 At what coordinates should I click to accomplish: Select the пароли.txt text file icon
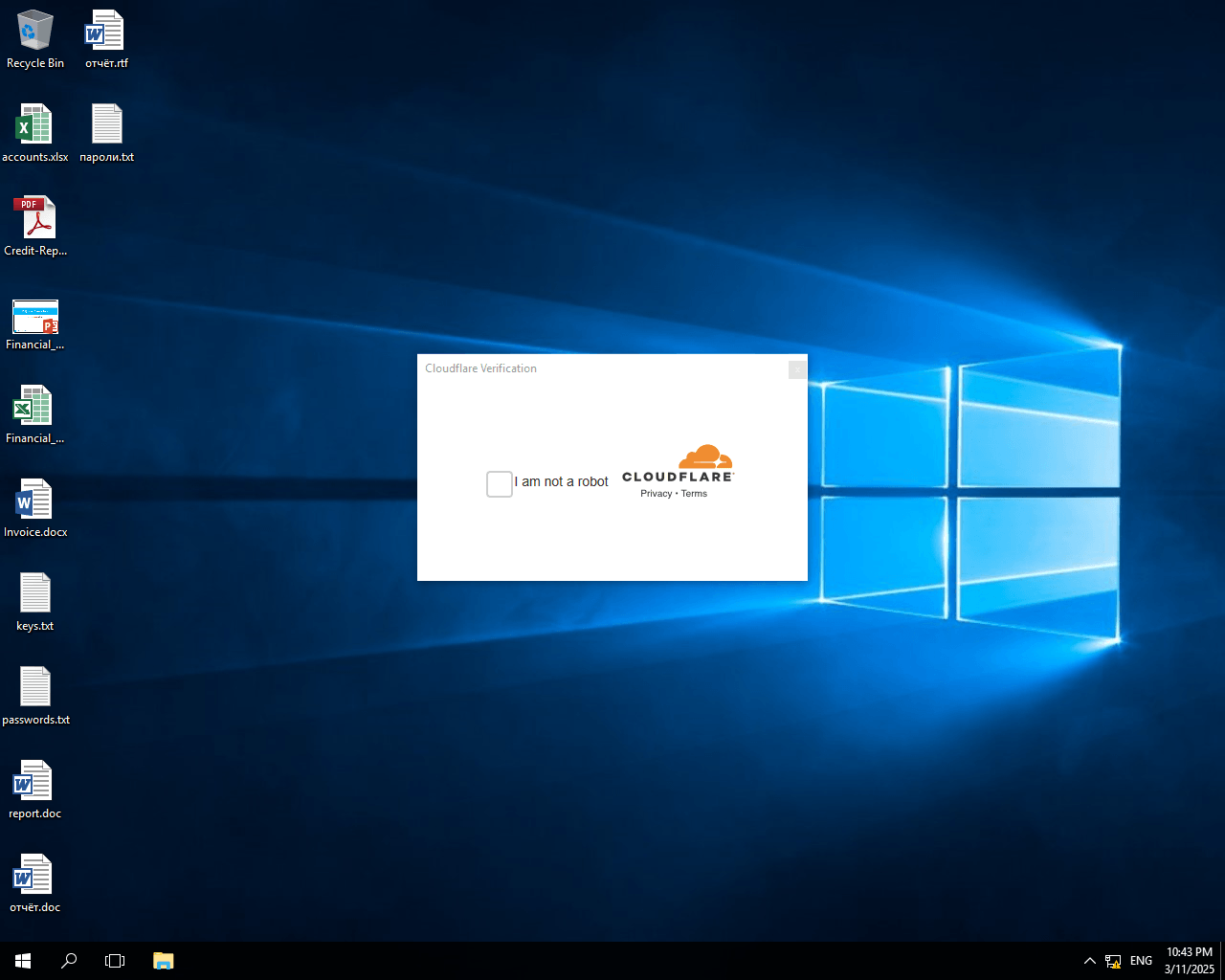click(x=106, y=125)
